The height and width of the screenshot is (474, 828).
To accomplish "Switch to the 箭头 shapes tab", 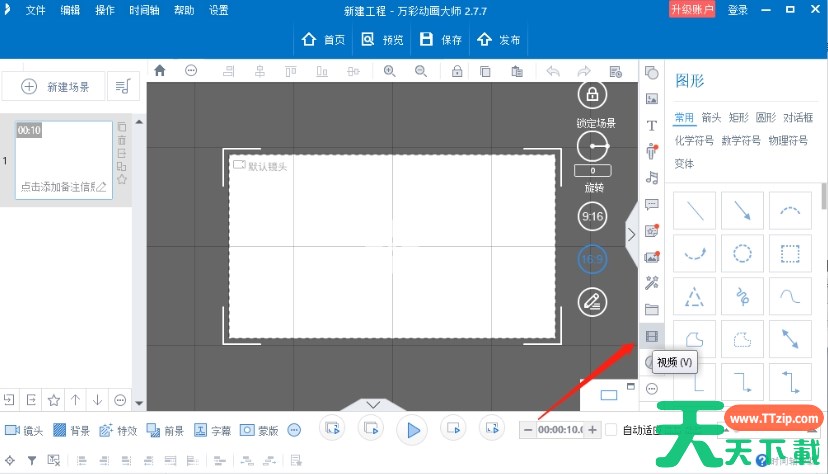I will [711, 117].
